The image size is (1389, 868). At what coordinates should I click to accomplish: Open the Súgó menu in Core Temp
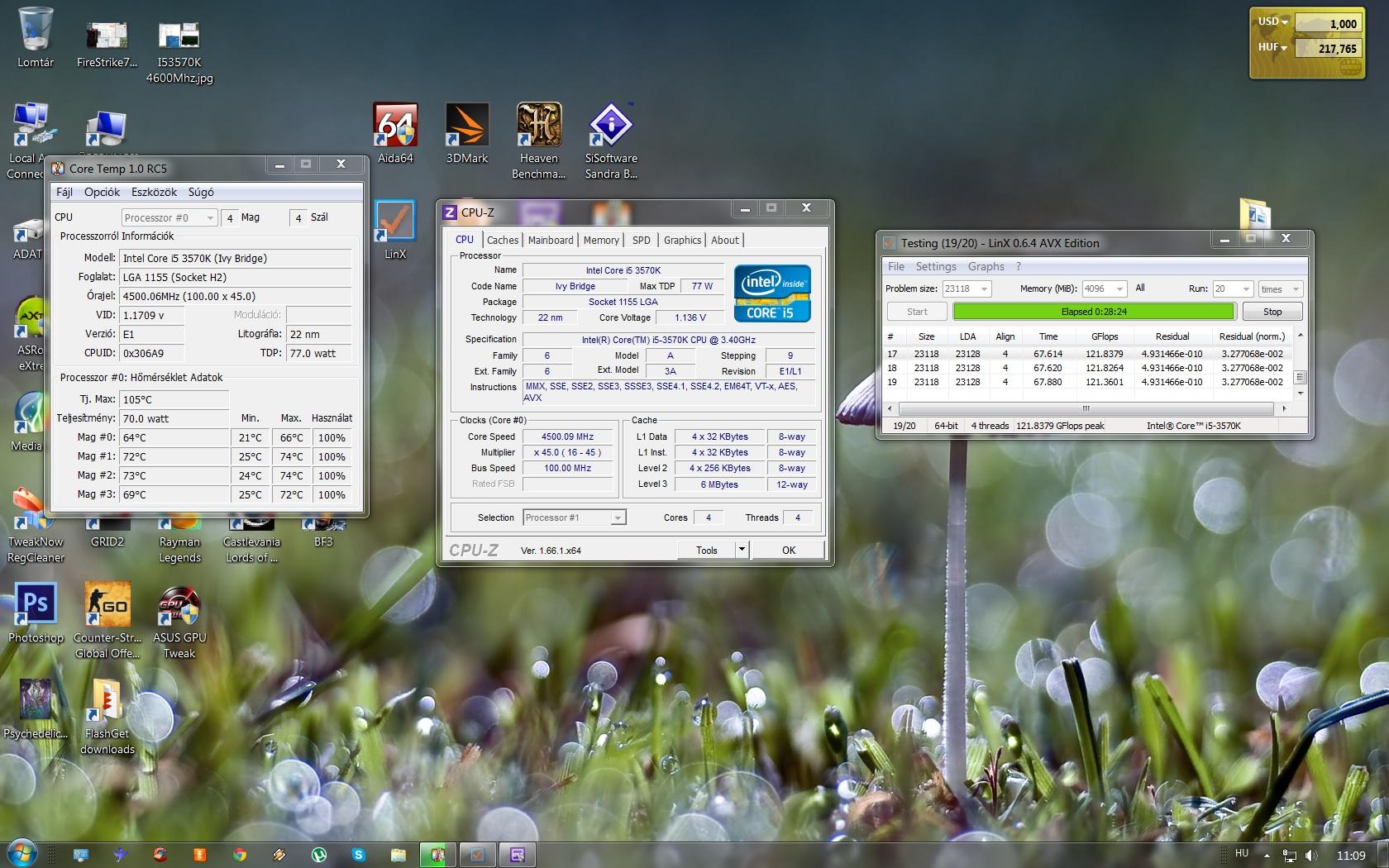pos(201,192)
